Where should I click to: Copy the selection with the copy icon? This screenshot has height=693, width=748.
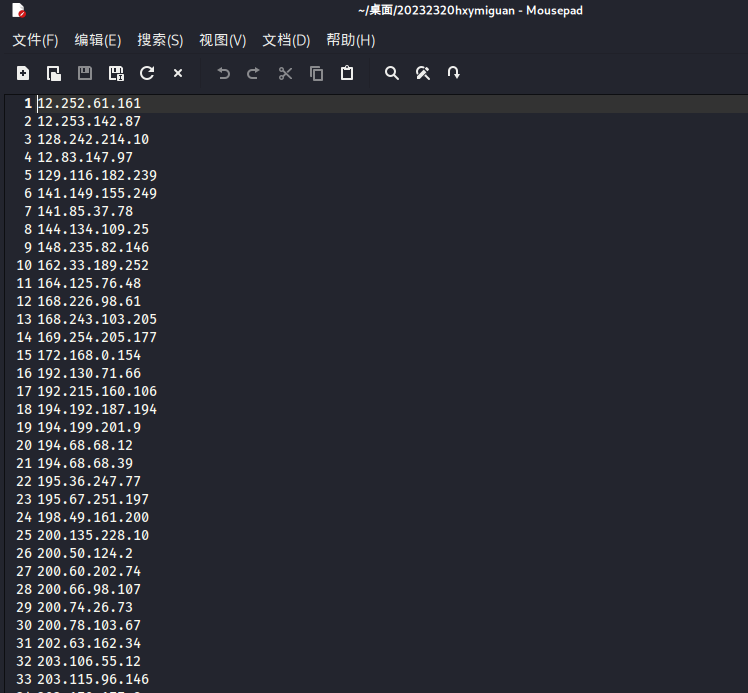316,73
